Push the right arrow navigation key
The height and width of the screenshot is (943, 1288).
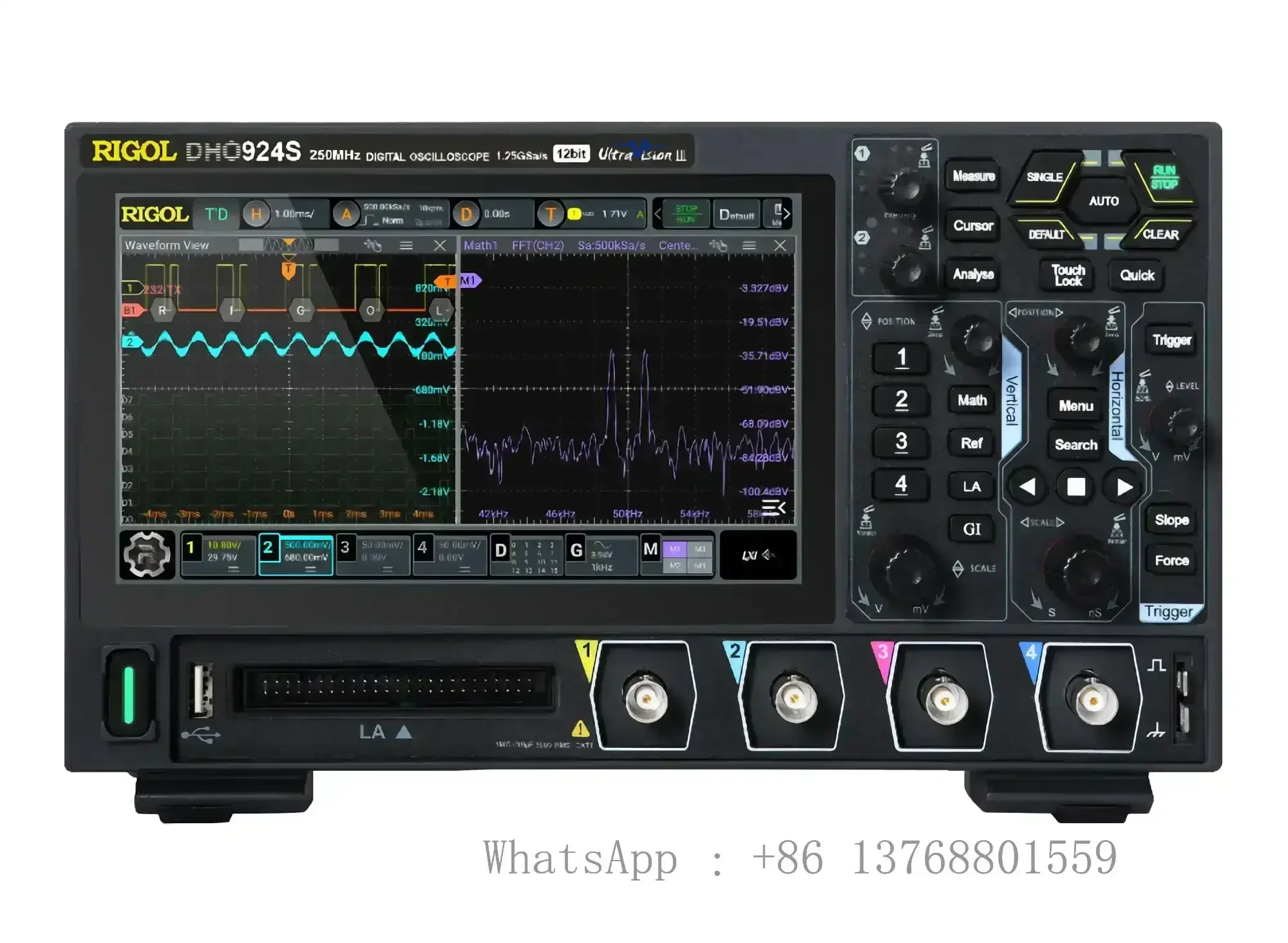pyautogui.click(x=1124, y=487)
